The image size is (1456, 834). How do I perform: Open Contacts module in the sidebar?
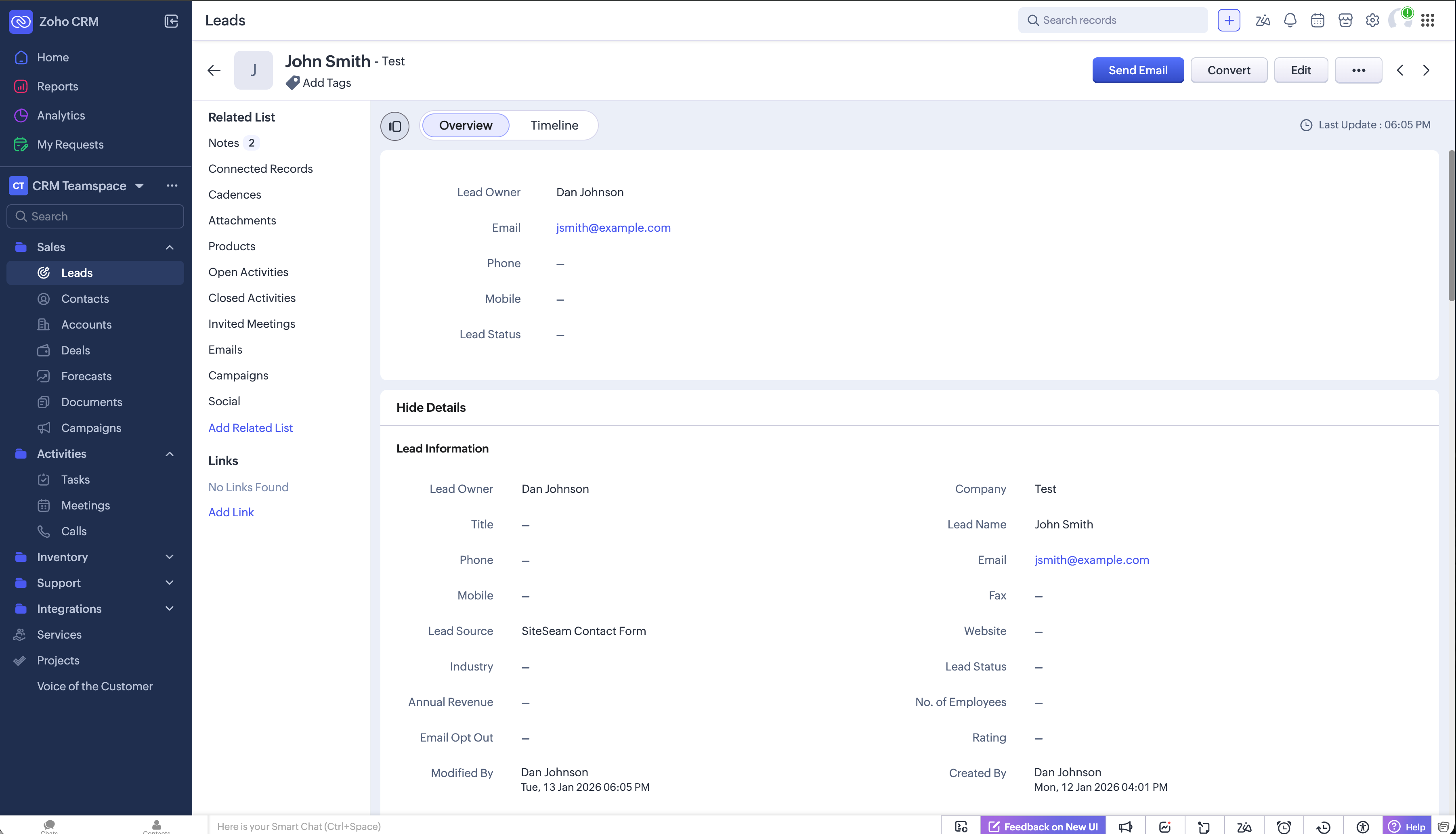coord(85,298)
